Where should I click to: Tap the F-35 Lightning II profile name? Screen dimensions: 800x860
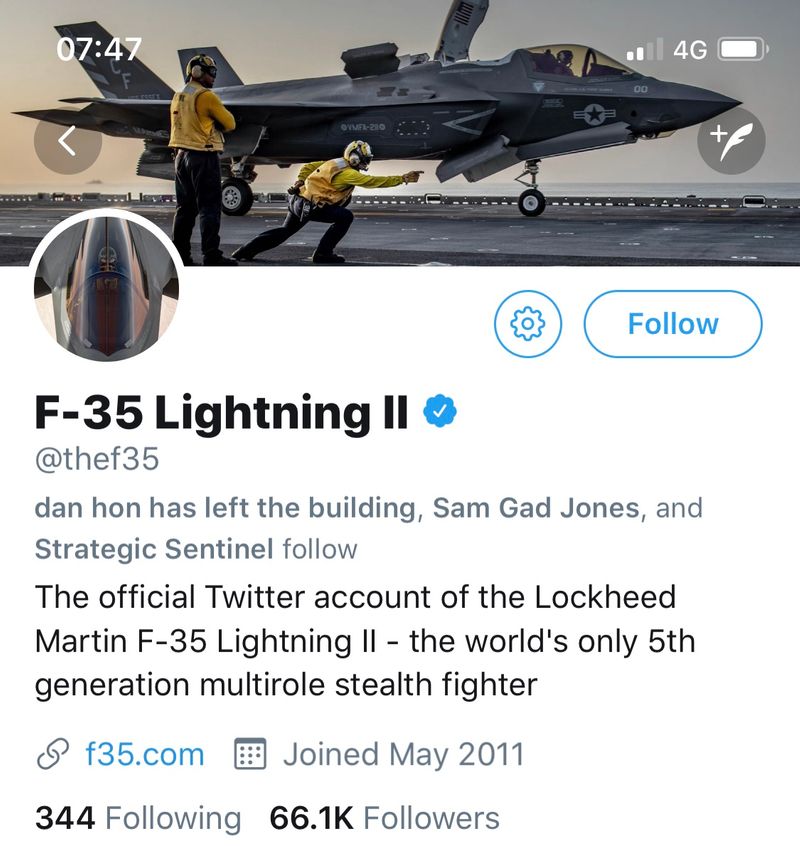click(222, 412)
